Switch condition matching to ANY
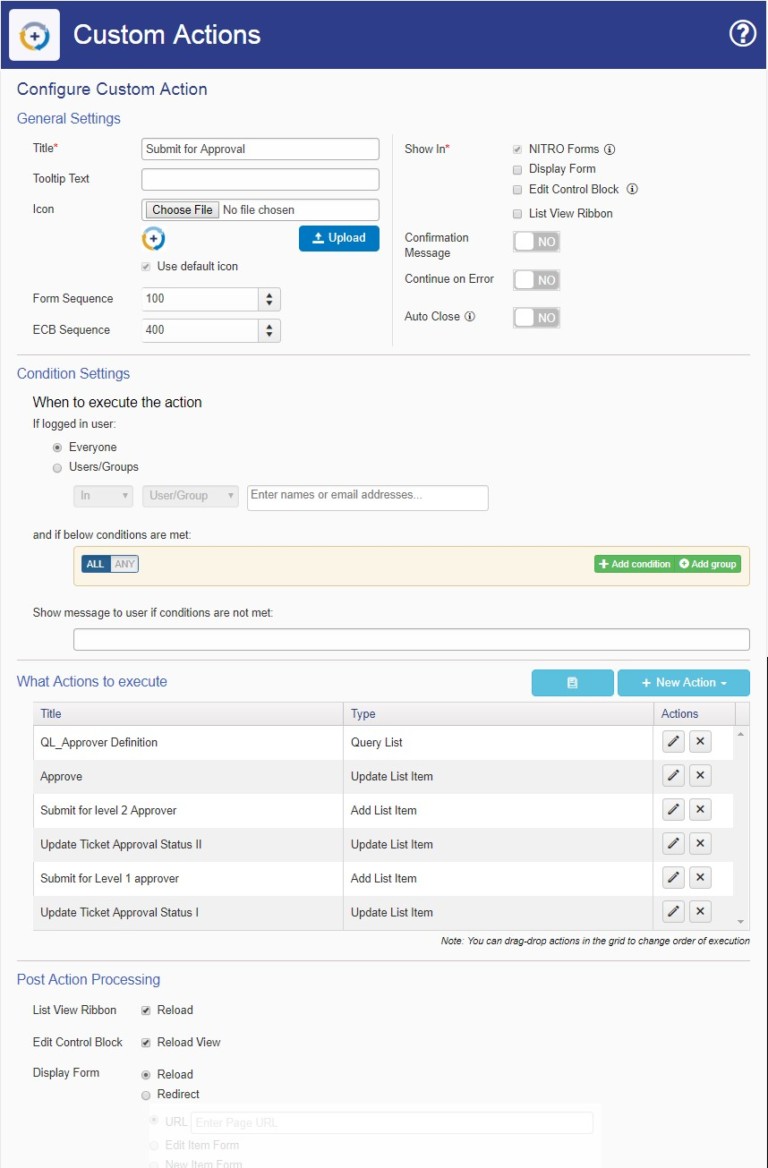Viewport: 768px width, 1168px height. tap(125, 563)
